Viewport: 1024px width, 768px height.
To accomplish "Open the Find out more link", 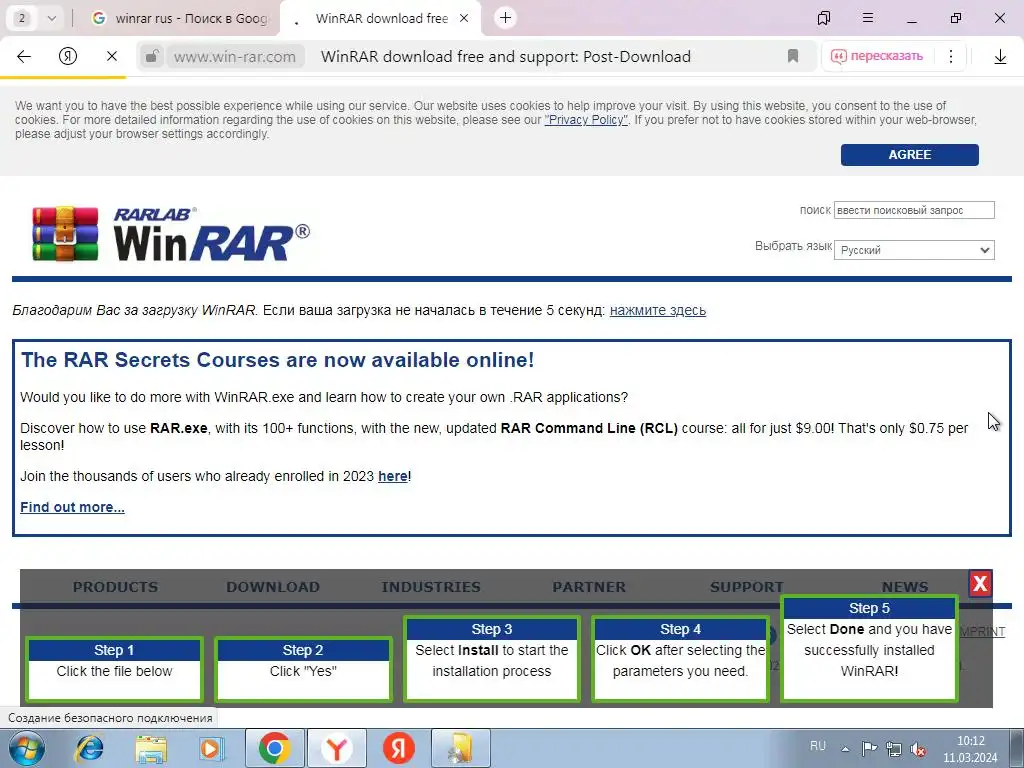I will pyautogui.click(x=72, y=507).
